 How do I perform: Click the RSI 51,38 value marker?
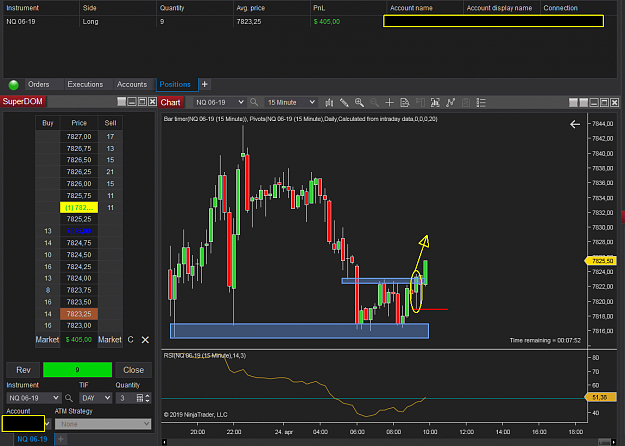pos(601,397)
